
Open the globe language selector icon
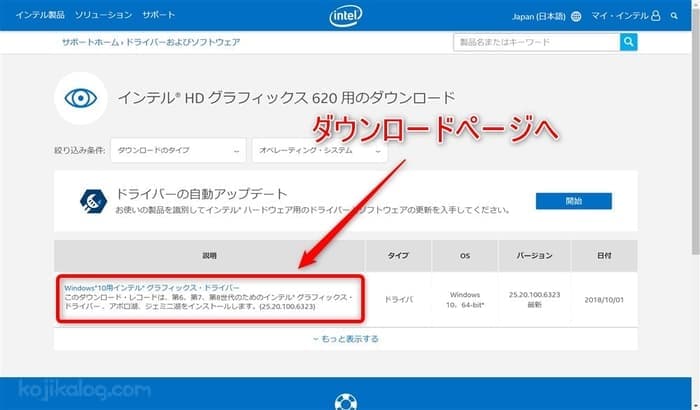coord(576,17)
